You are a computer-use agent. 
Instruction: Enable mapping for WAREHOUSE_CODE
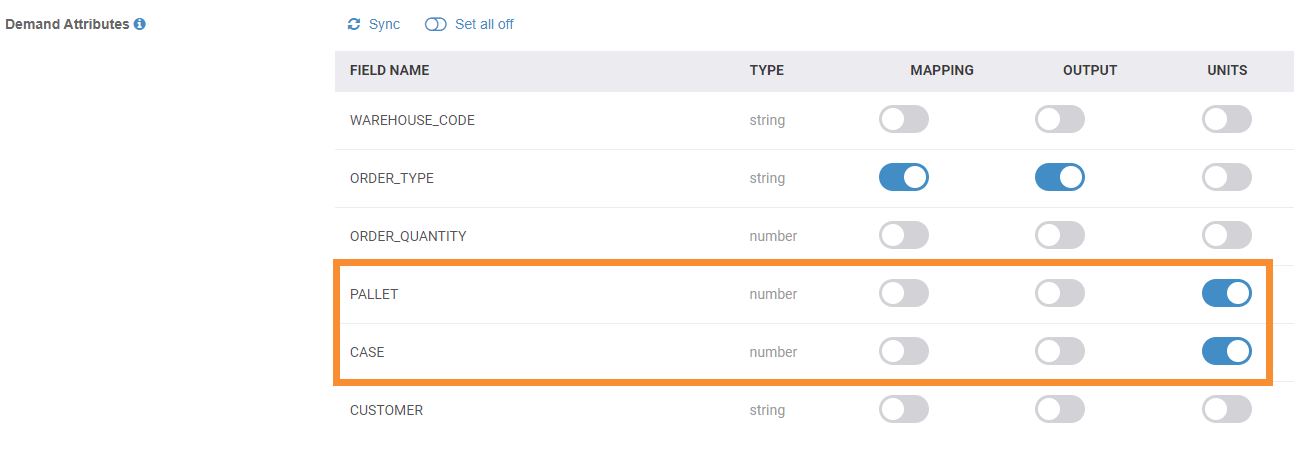(x=903, y=120)
